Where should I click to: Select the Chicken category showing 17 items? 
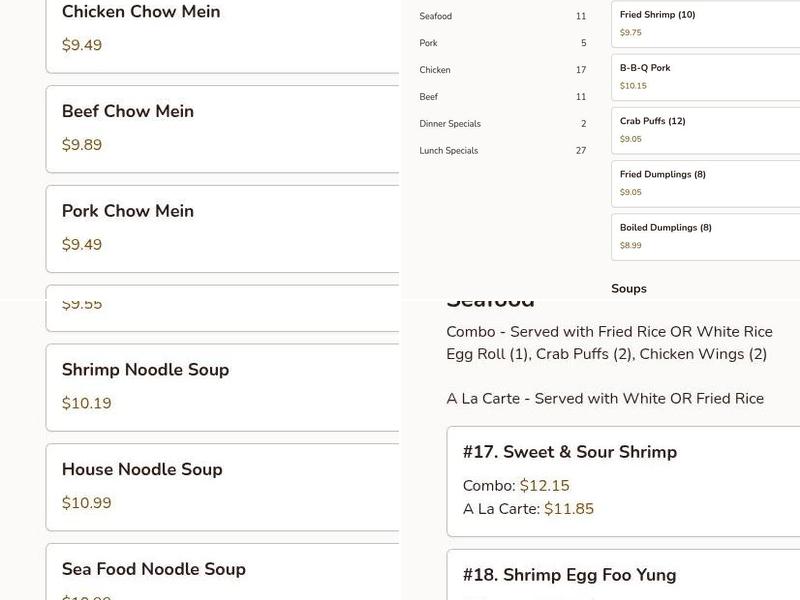pos(433,70)
